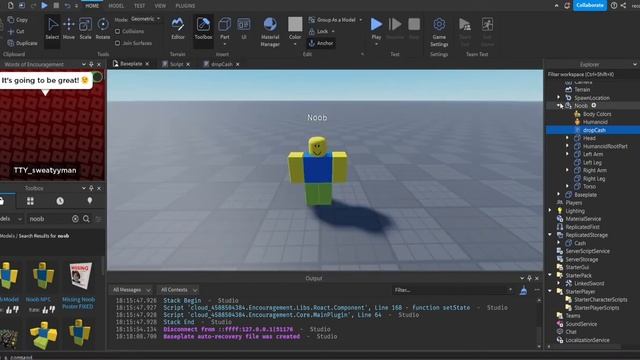The width and height of the screenshot is (640, 360).
Task: Click the Color swatch in Edit group
Action: click(x=295, y=24)
